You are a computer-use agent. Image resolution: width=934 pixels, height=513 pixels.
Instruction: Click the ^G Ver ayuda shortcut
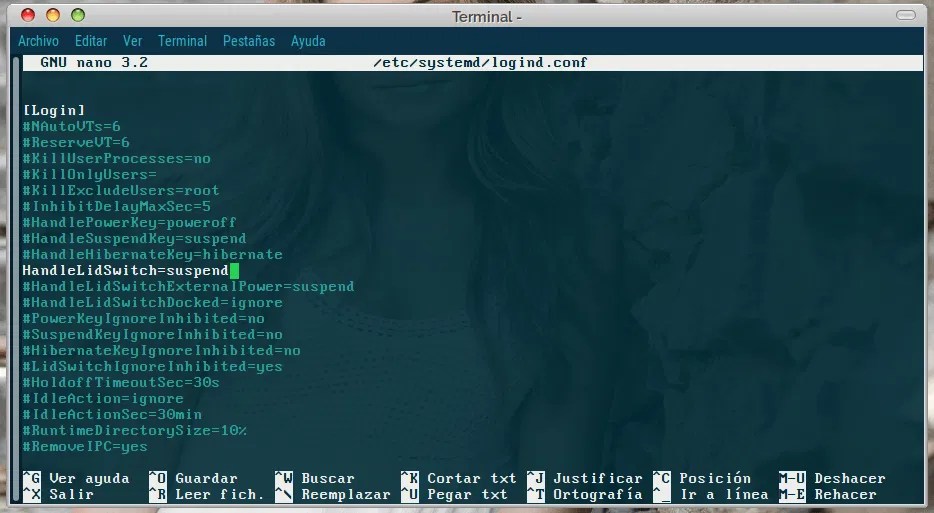(x=76, y=478)
